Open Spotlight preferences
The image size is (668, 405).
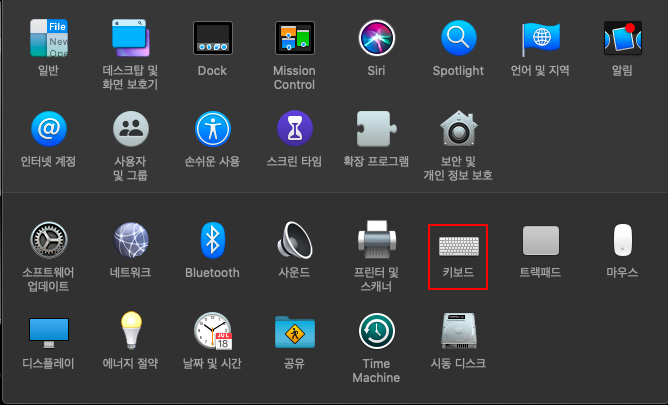(458, 38)
